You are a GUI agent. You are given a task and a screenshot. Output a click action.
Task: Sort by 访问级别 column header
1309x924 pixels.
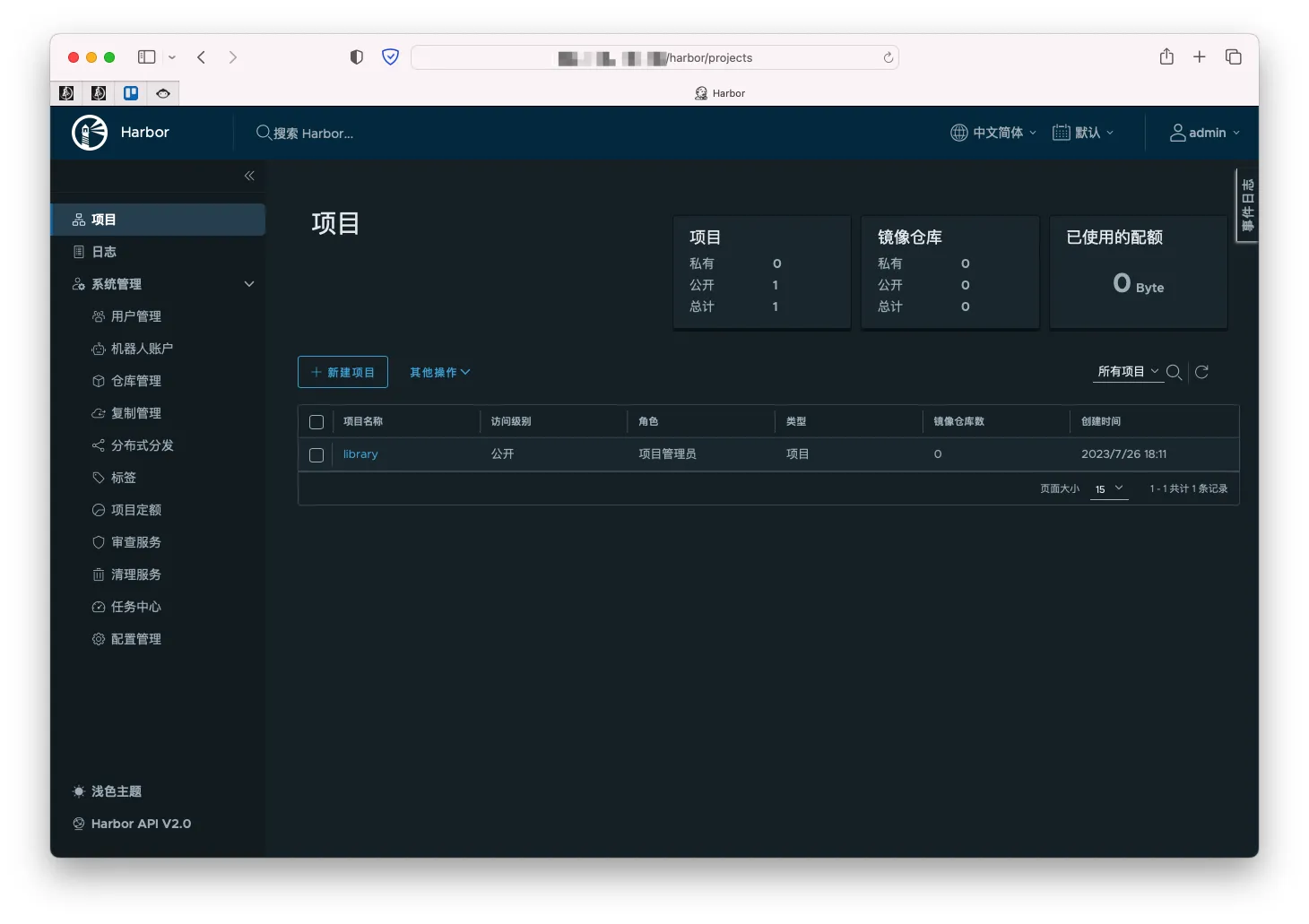511,421
